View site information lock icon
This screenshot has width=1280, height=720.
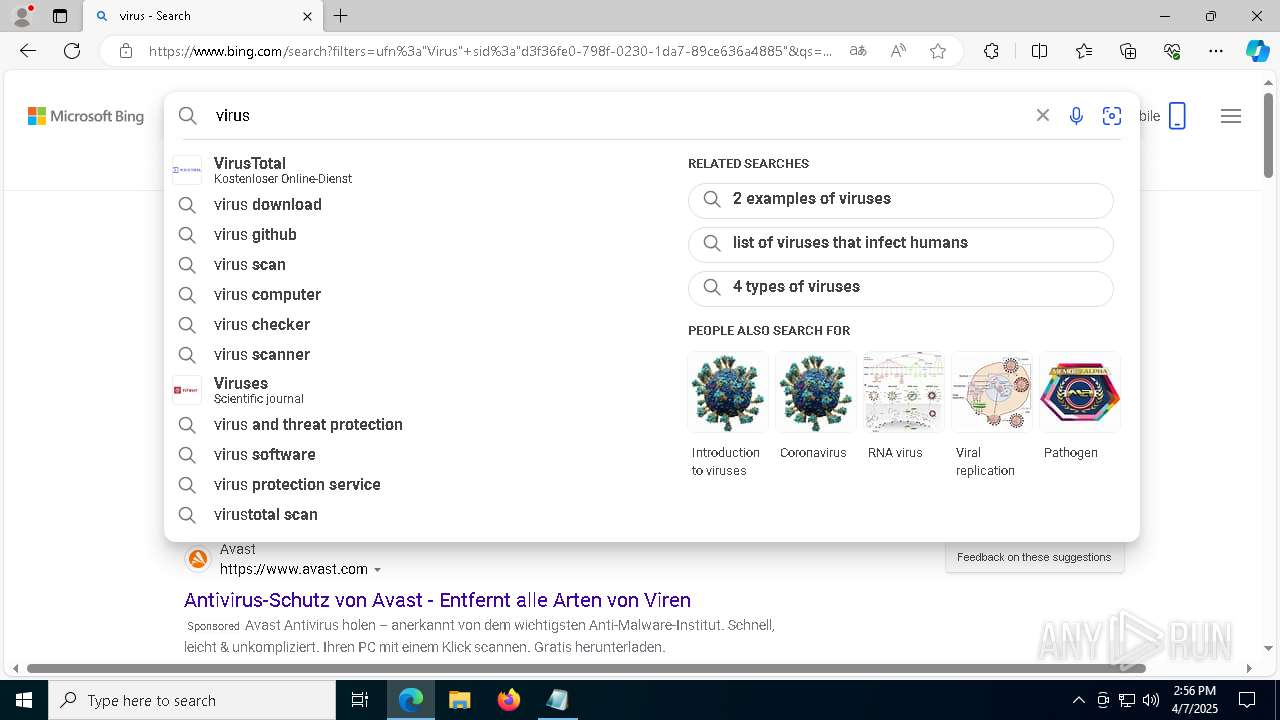tap(126, 51)
